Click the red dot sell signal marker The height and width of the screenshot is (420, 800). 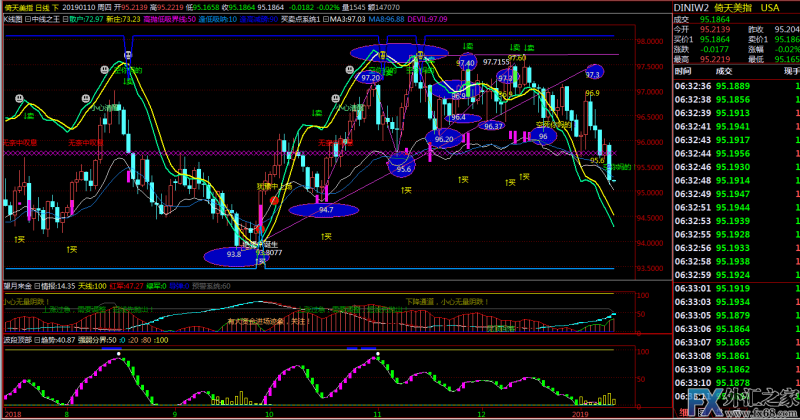point(272,201)
